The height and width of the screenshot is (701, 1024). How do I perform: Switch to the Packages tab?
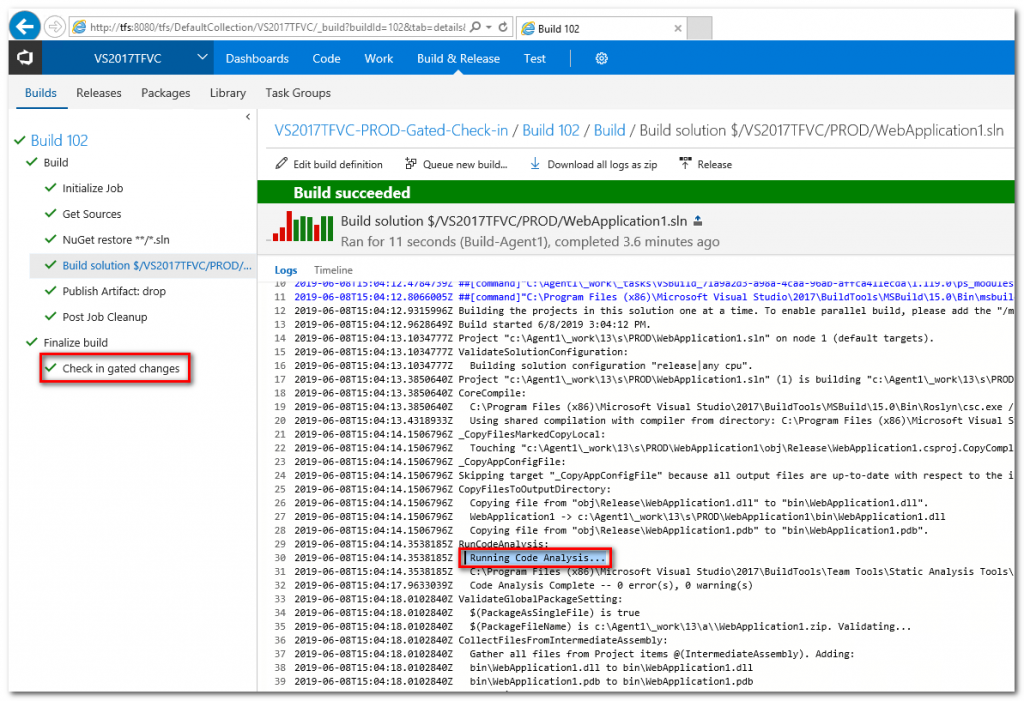(165, 93)
